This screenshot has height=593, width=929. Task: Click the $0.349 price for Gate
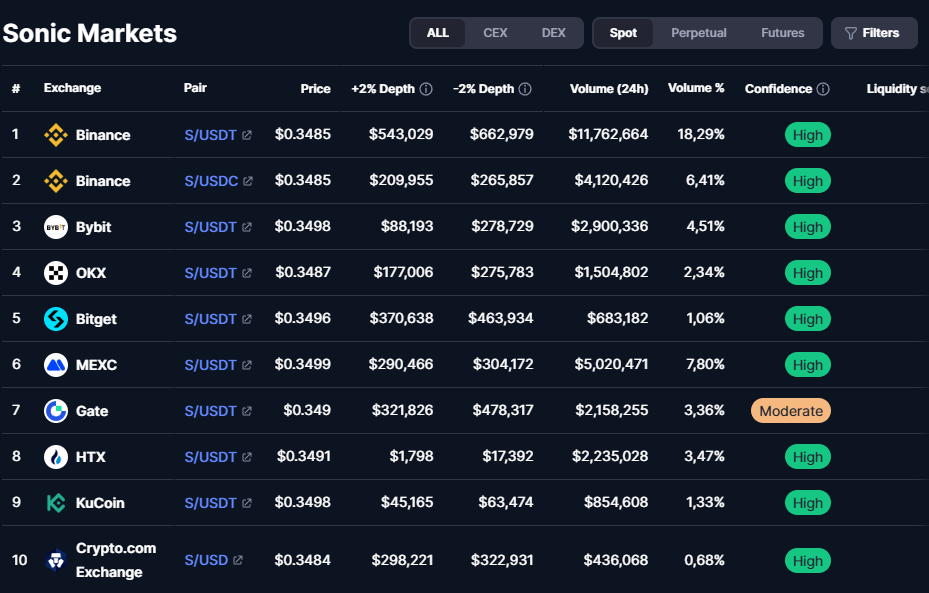[x=307, y=411]
